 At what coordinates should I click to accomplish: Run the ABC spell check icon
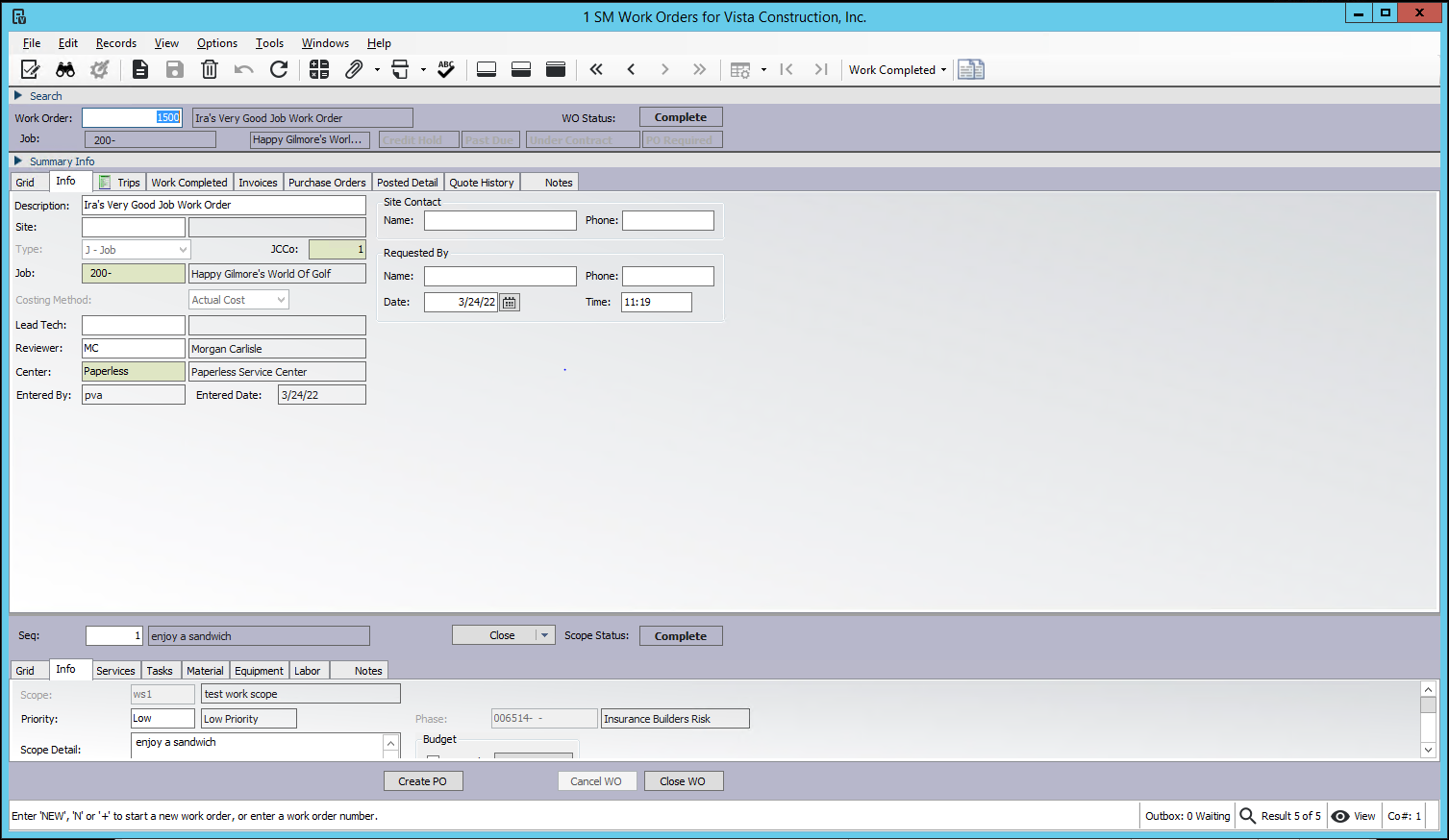click(x=446, y=69)
